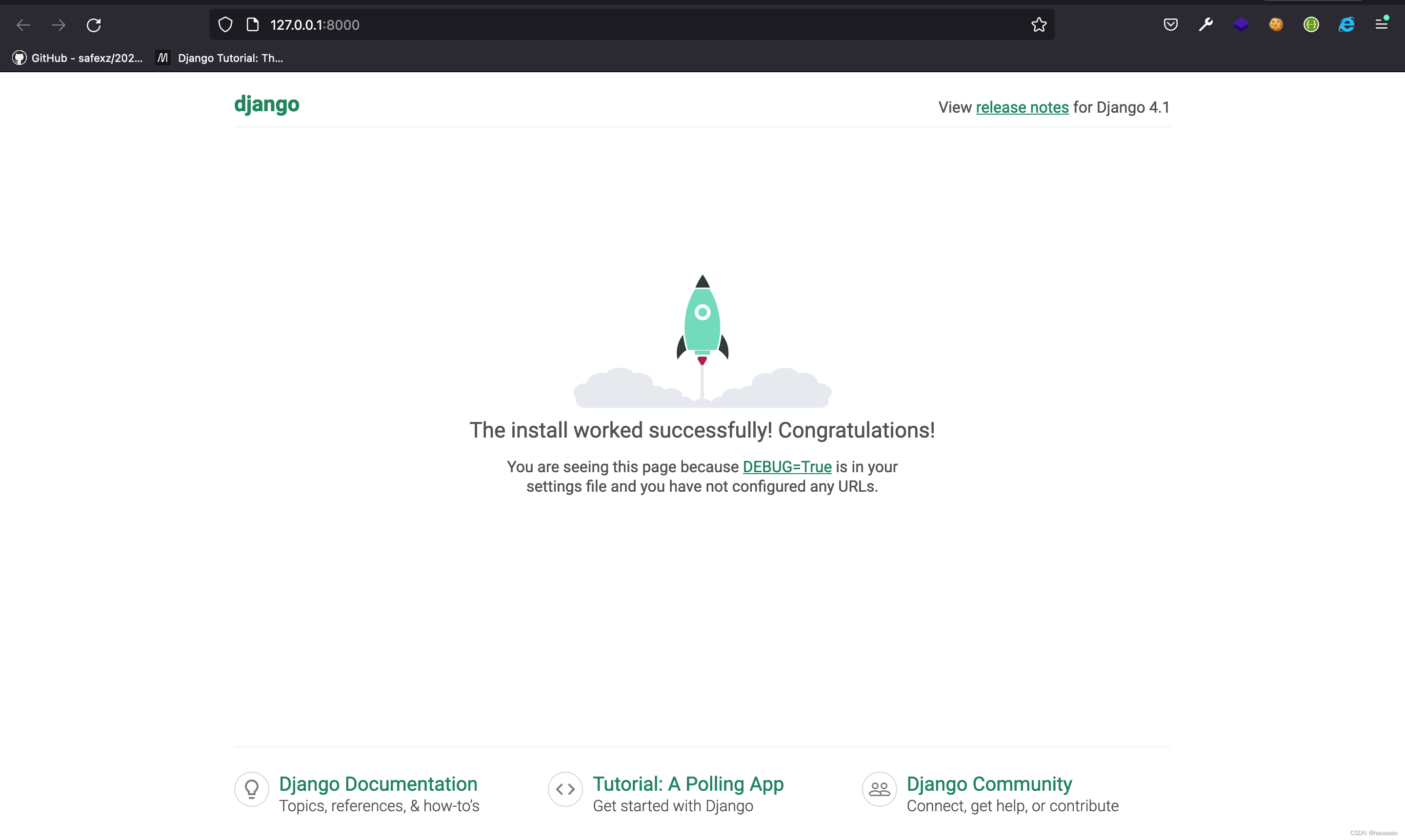Click the address bar showing 127.0.0.1:8000

(x=622, y=25)
